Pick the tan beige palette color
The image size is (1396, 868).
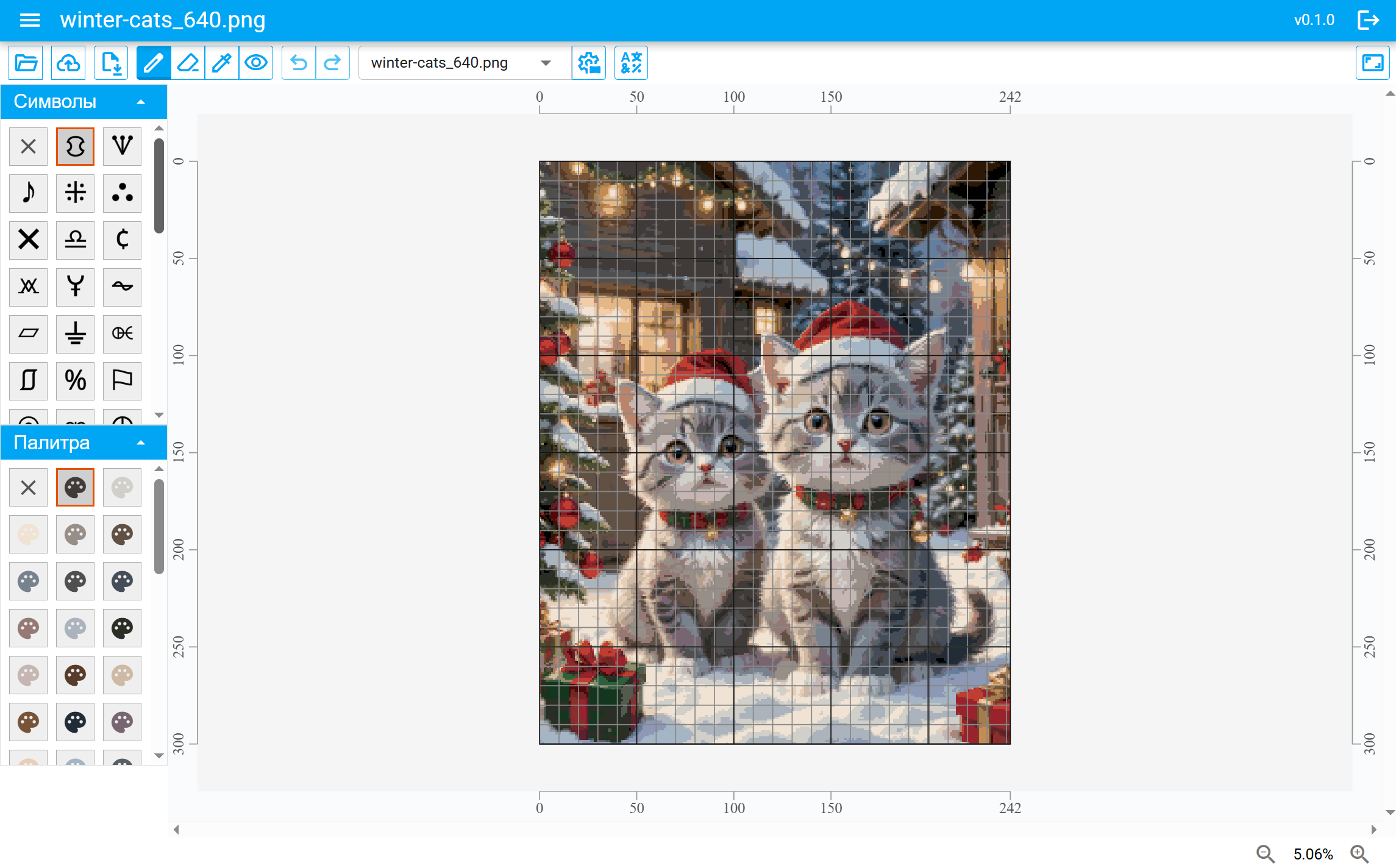coord(123,675)
